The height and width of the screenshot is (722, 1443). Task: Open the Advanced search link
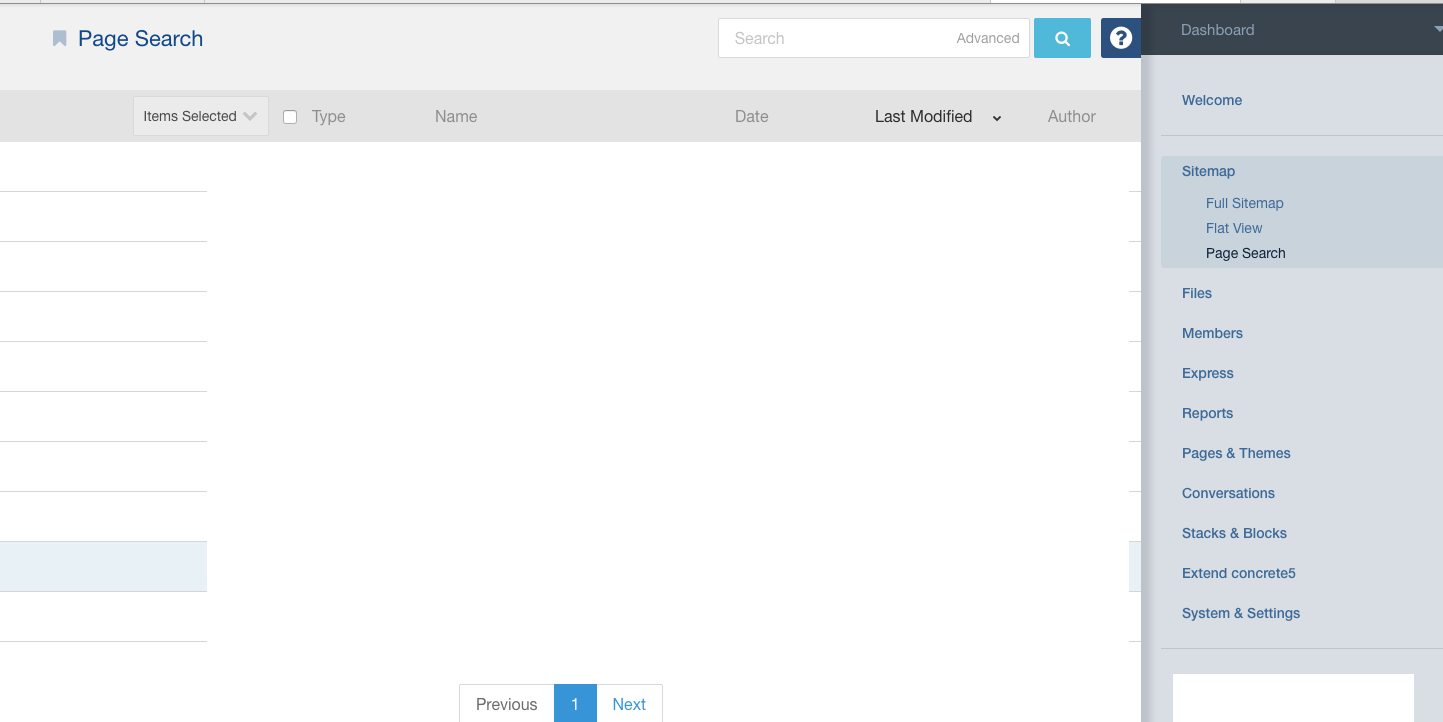[988, 38]
